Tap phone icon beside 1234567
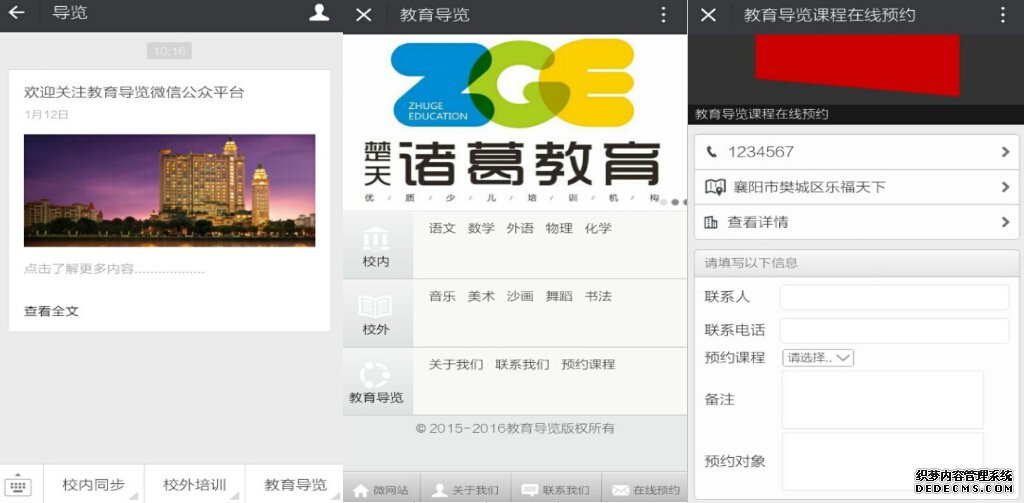 [x=712, y=152]
